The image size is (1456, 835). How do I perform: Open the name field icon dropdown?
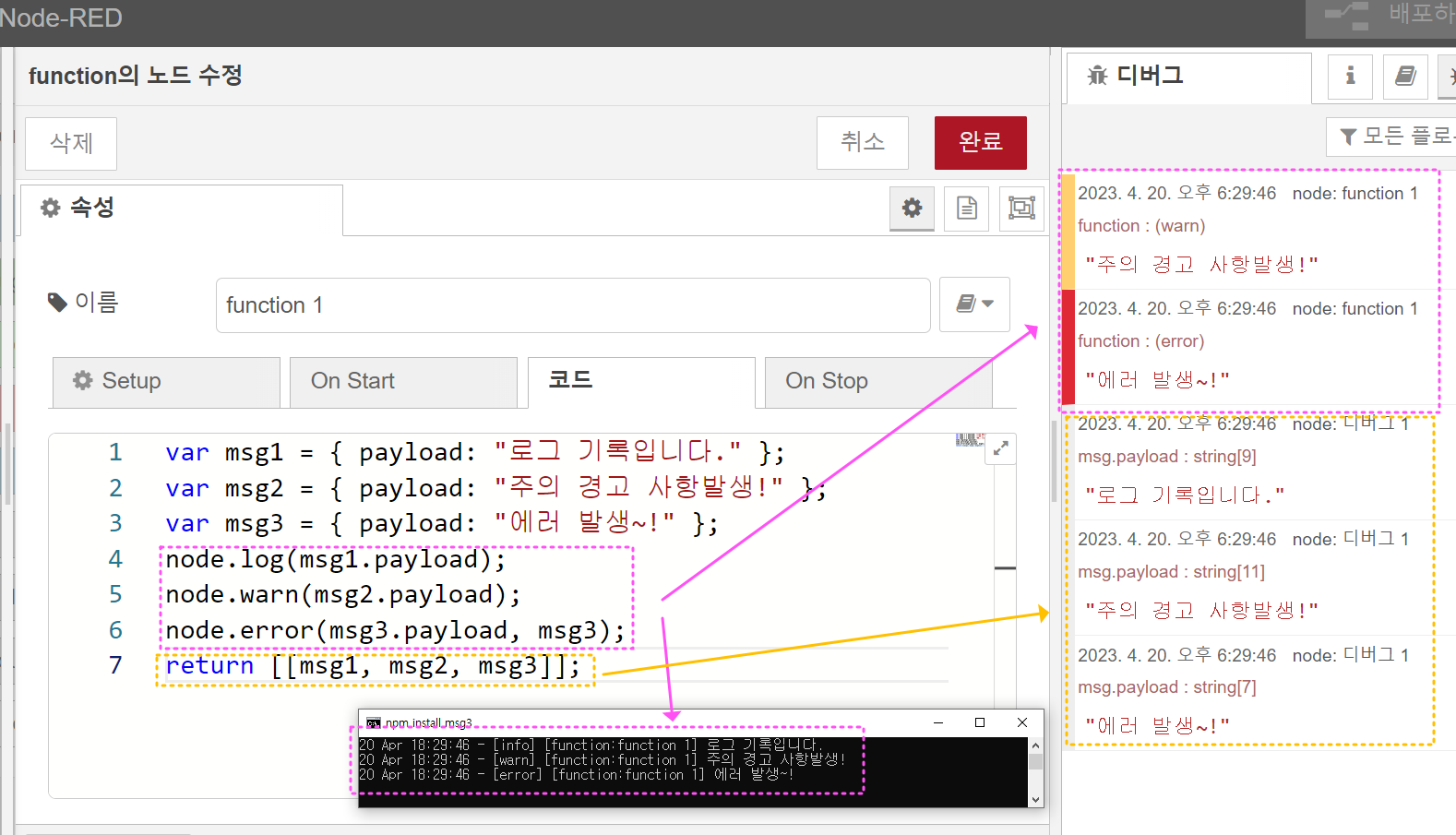coord(974,304)
